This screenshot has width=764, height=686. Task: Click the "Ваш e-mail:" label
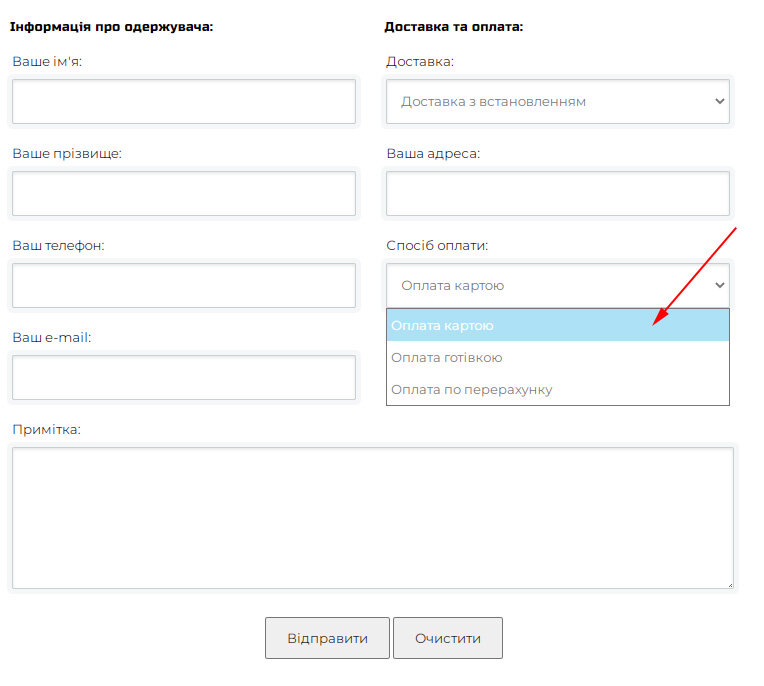pyautogui.click(x=52, y=338)
